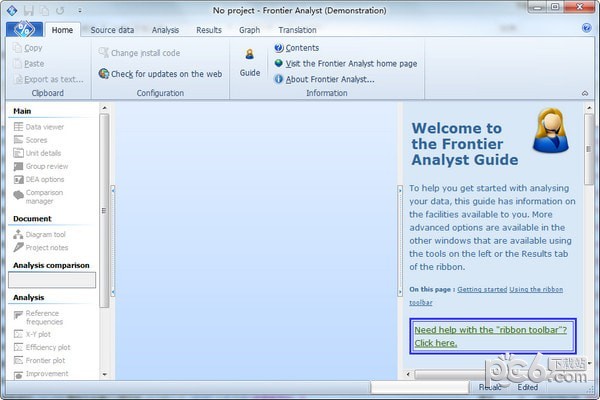Screen dimensions: 600x400
Task: Click the Scores icon in sidebar
Action: tap(18, 140)
